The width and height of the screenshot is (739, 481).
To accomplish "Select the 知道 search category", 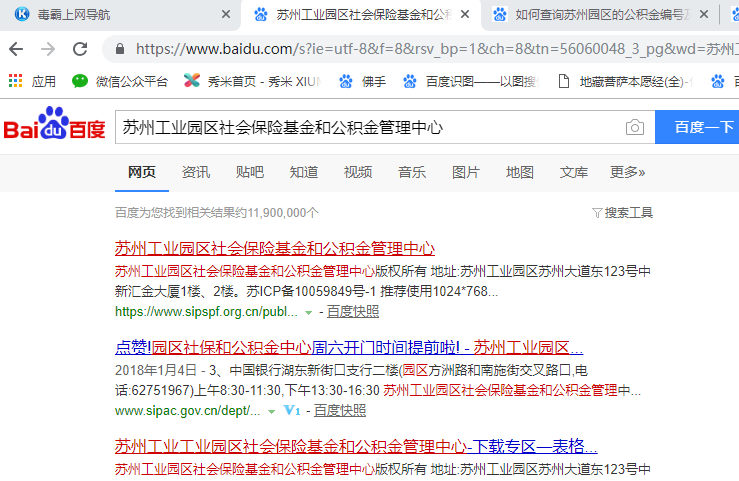I will tap(304, 172).
